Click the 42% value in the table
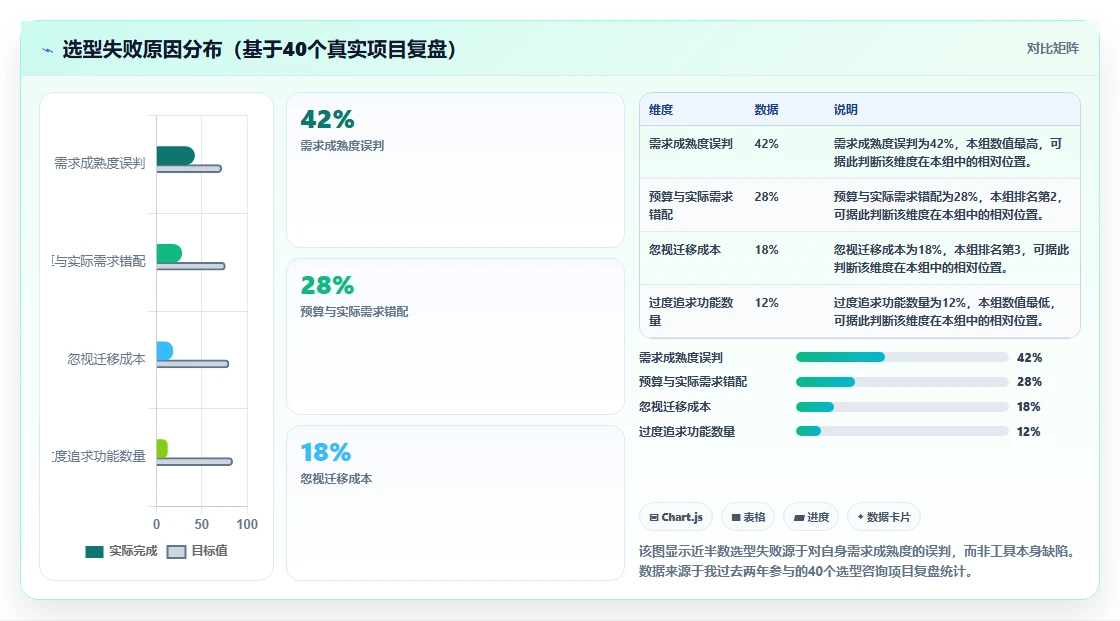Screen dimensions: 1120x621 [766, 144]
